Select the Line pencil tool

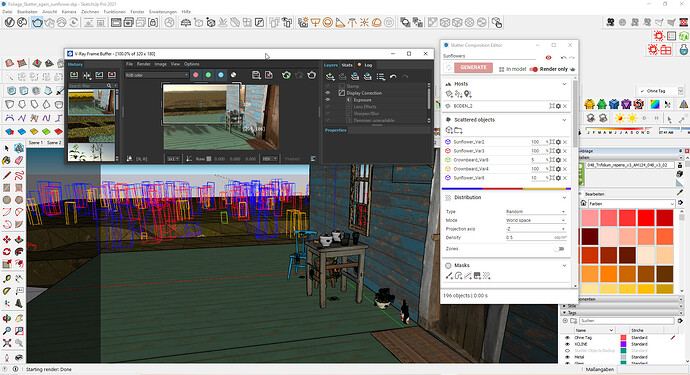7,176
